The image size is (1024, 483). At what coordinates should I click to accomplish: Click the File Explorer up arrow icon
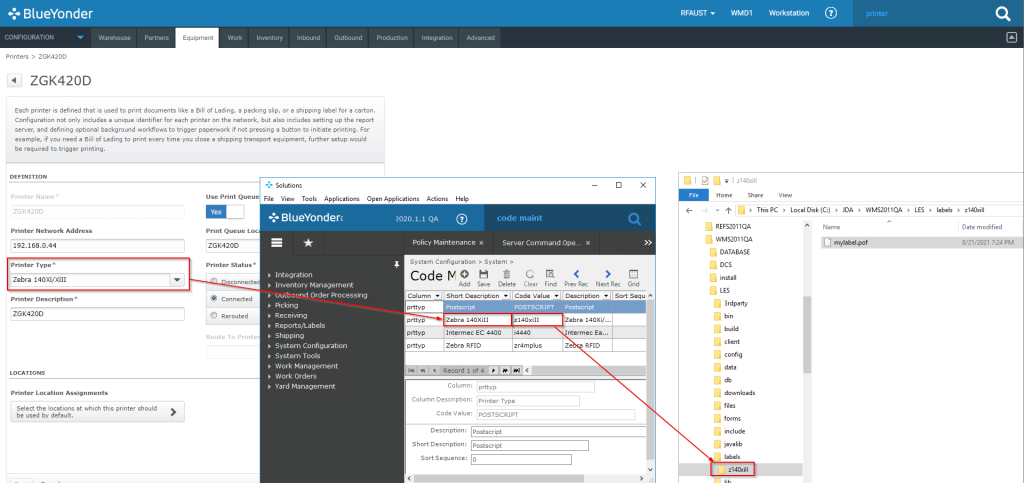pyautogui.click(x=728, y=210)
